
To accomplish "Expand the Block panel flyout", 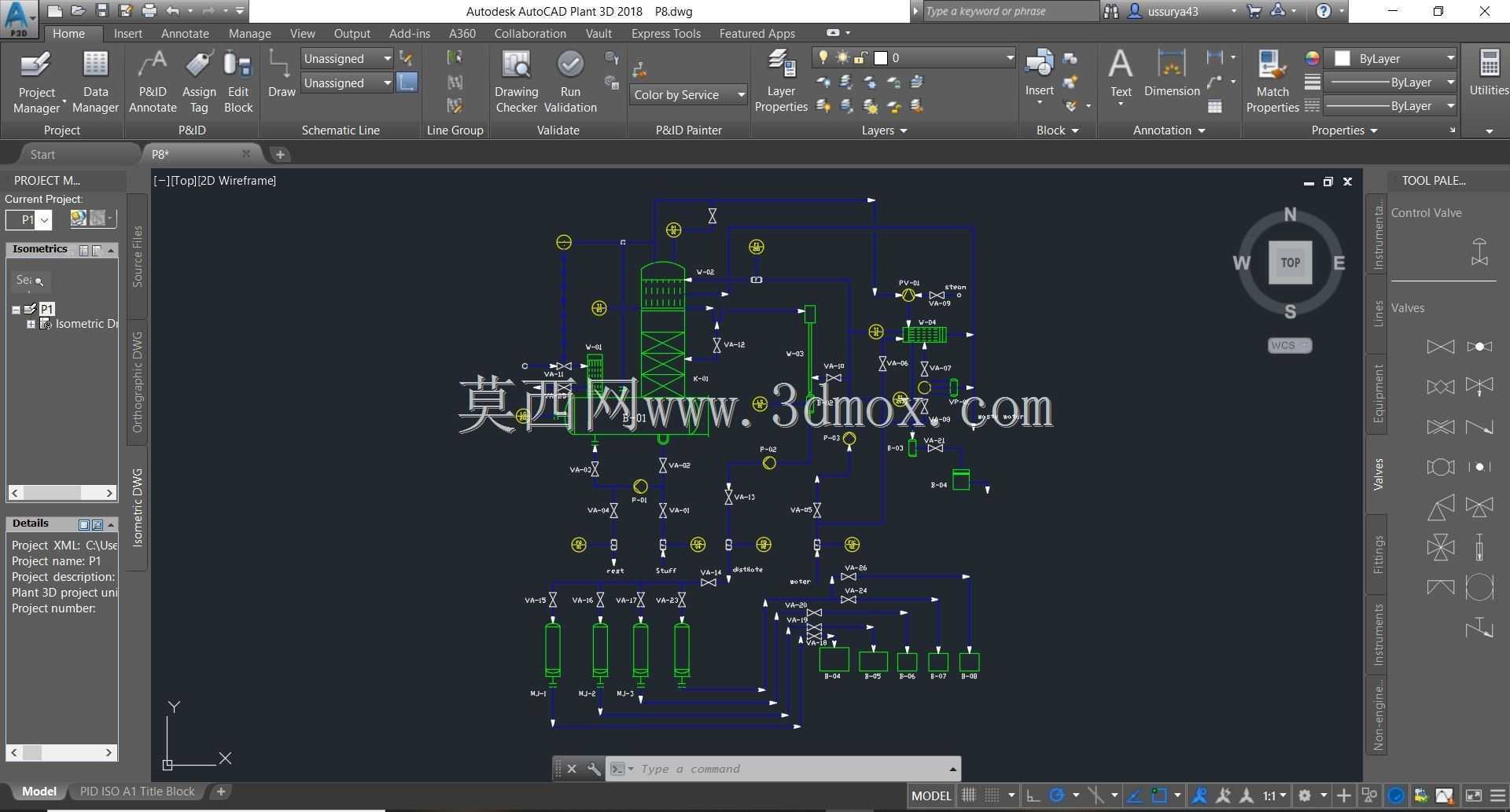I will pyautogui.click(x=1057, y=130).
